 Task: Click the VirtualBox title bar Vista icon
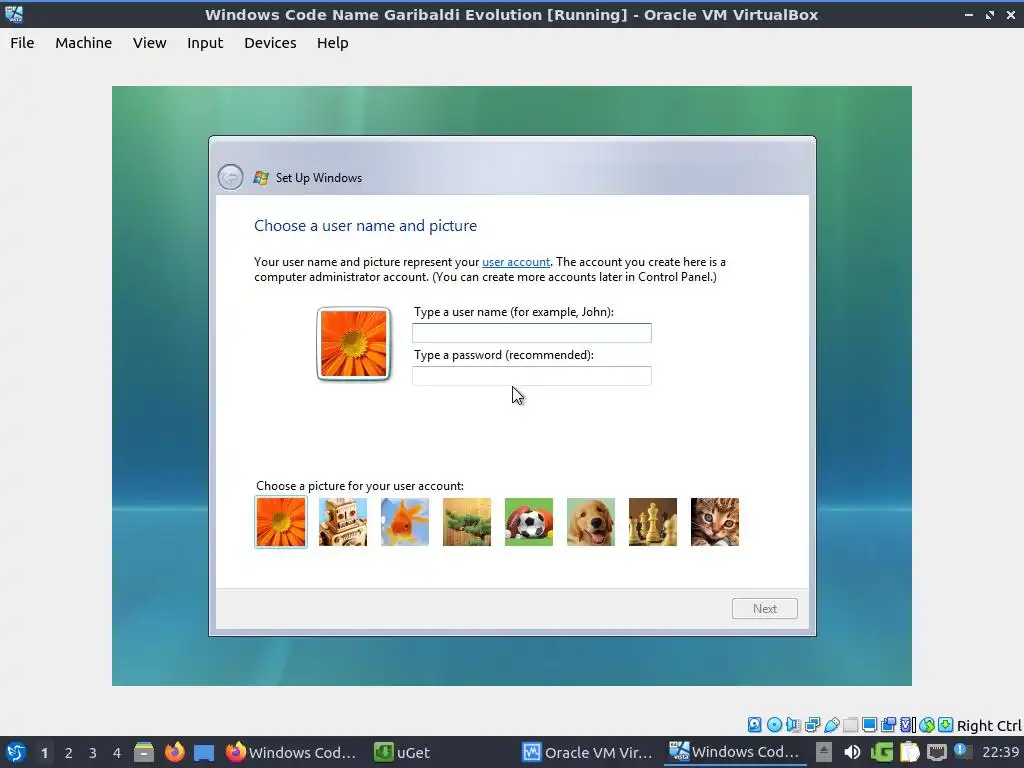click(14, 14)
